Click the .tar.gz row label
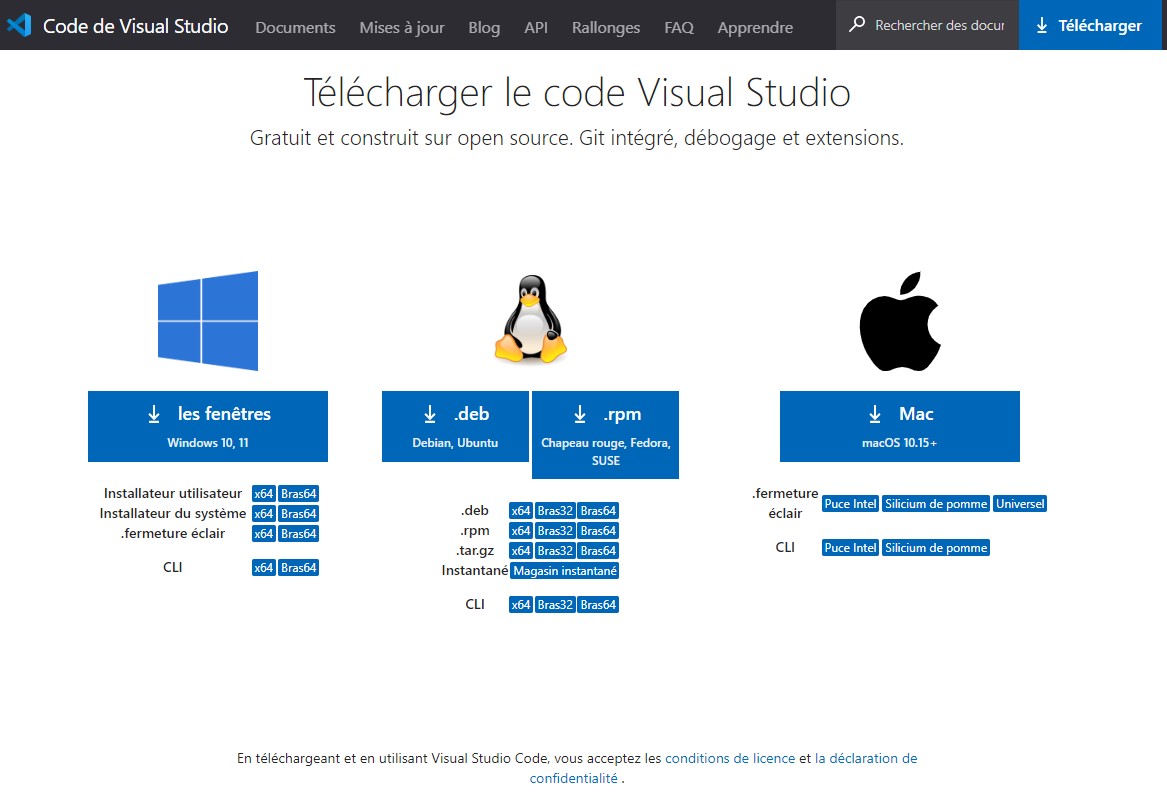The image size is (1167, 796). pos(476,551)
